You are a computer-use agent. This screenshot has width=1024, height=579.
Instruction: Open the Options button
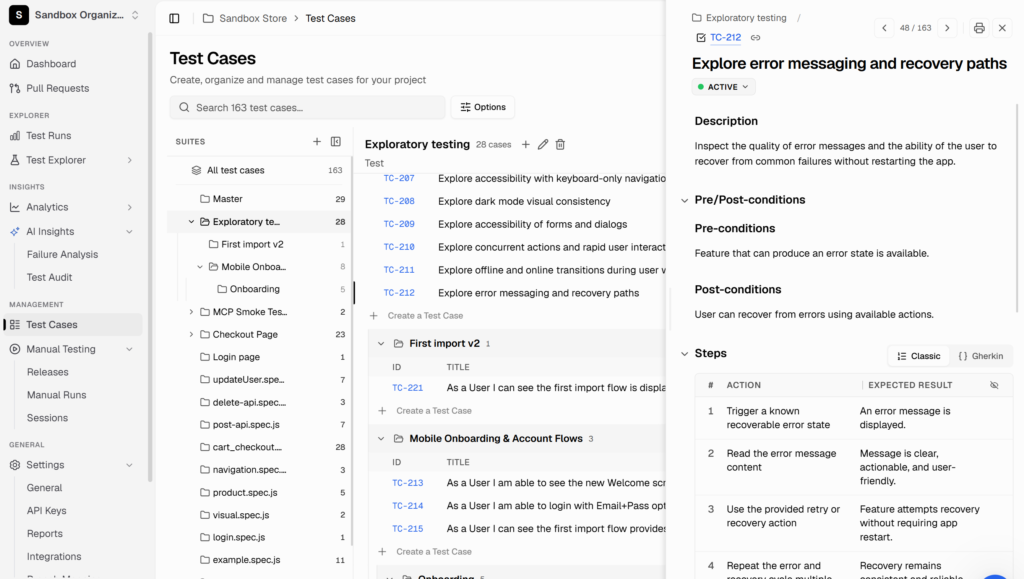coord(483,107)
